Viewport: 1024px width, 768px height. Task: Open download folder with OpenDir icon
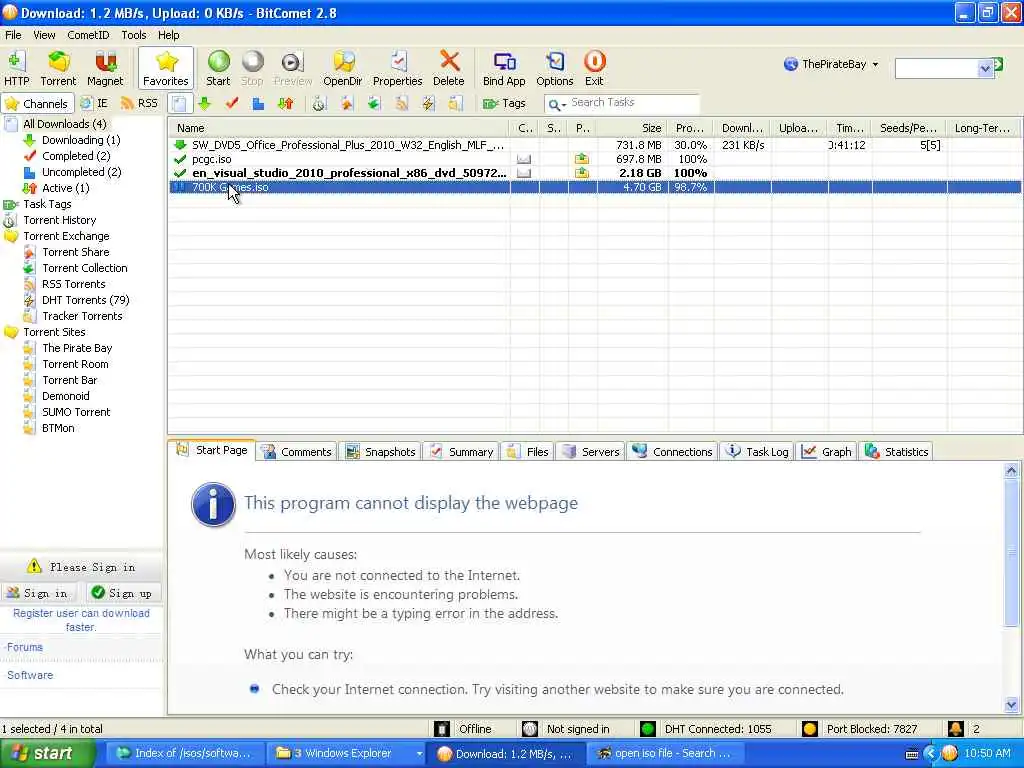[x=342, y=68]
